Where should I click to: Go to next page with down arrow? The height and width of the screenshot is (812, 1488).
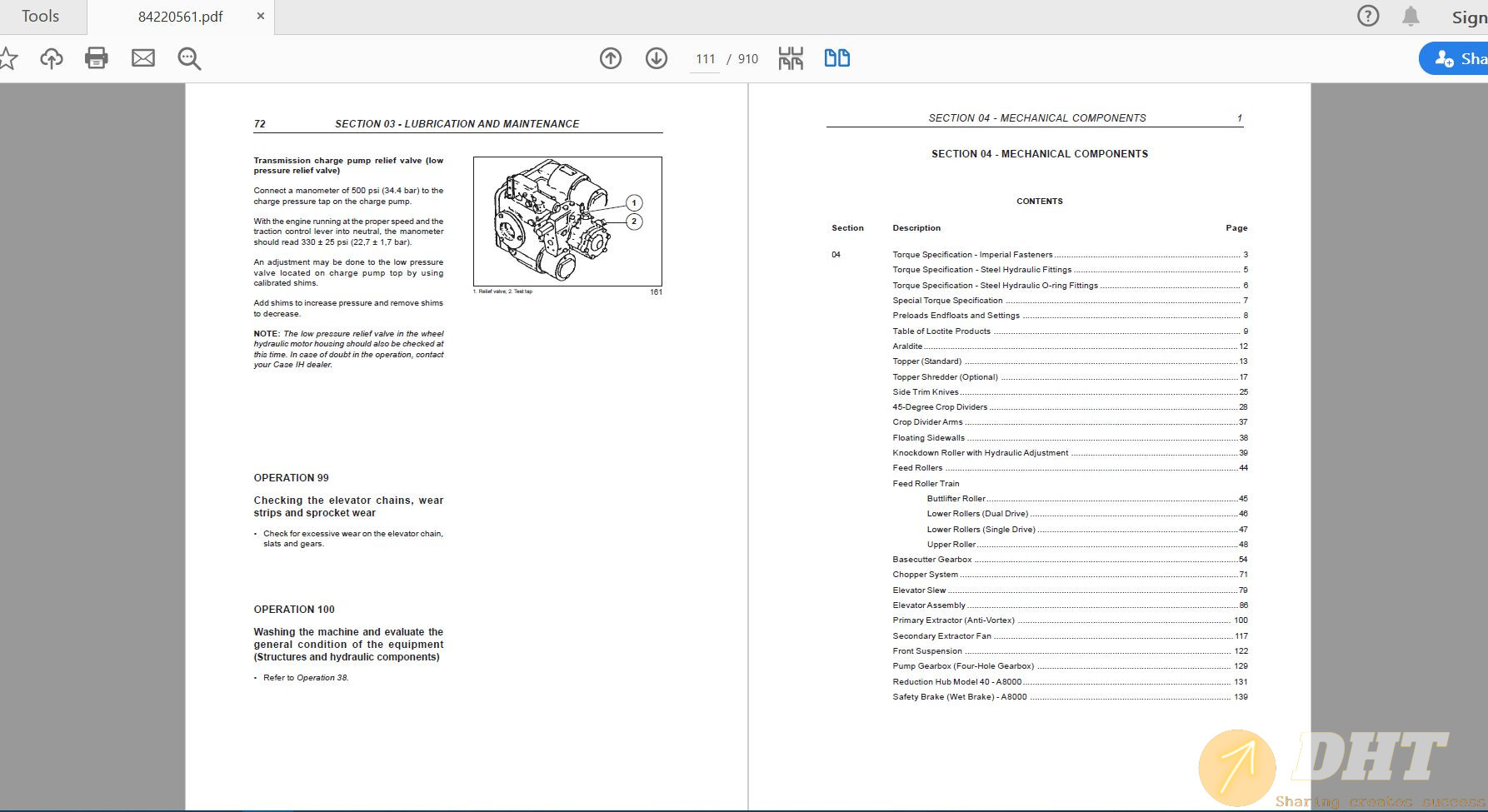pyautogui.click(x=657, y=58)
